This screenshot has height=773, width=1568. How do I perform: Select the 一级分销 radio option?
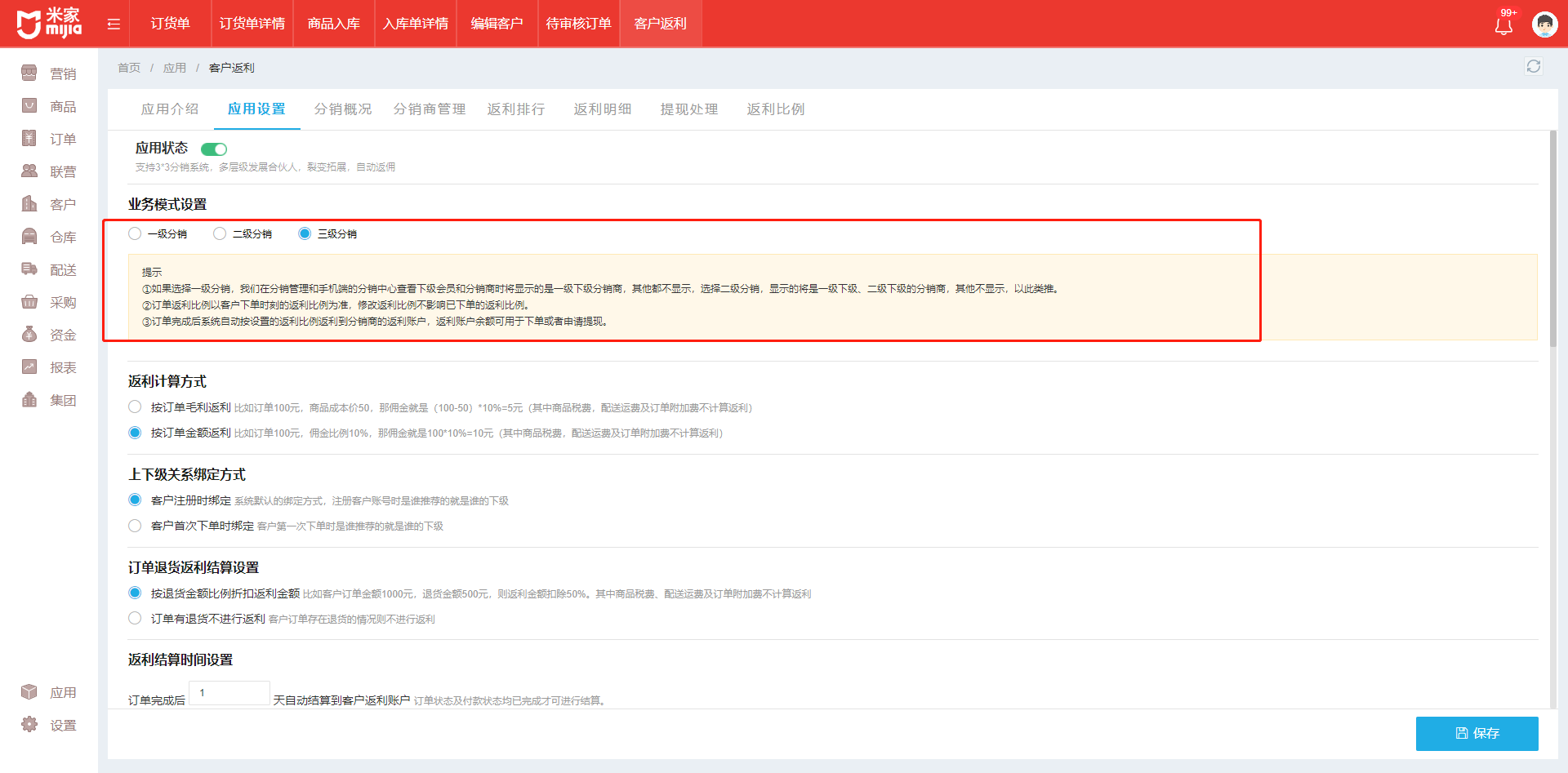135,233
